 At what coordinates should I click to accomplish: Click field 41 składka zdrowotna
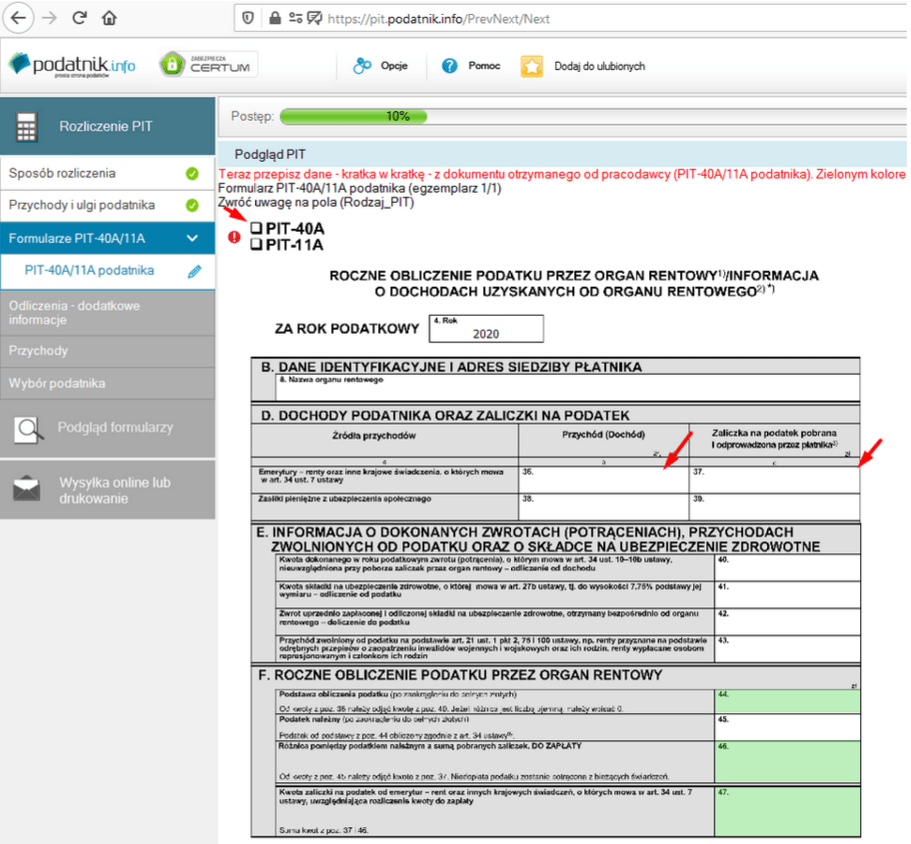pos(787,594)
